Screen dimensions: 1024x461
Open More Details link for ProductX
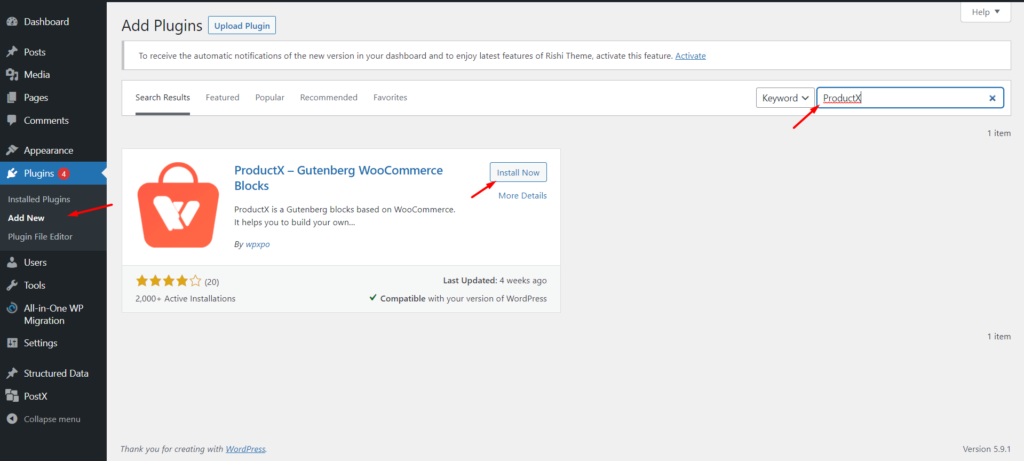tap(522, 195)
